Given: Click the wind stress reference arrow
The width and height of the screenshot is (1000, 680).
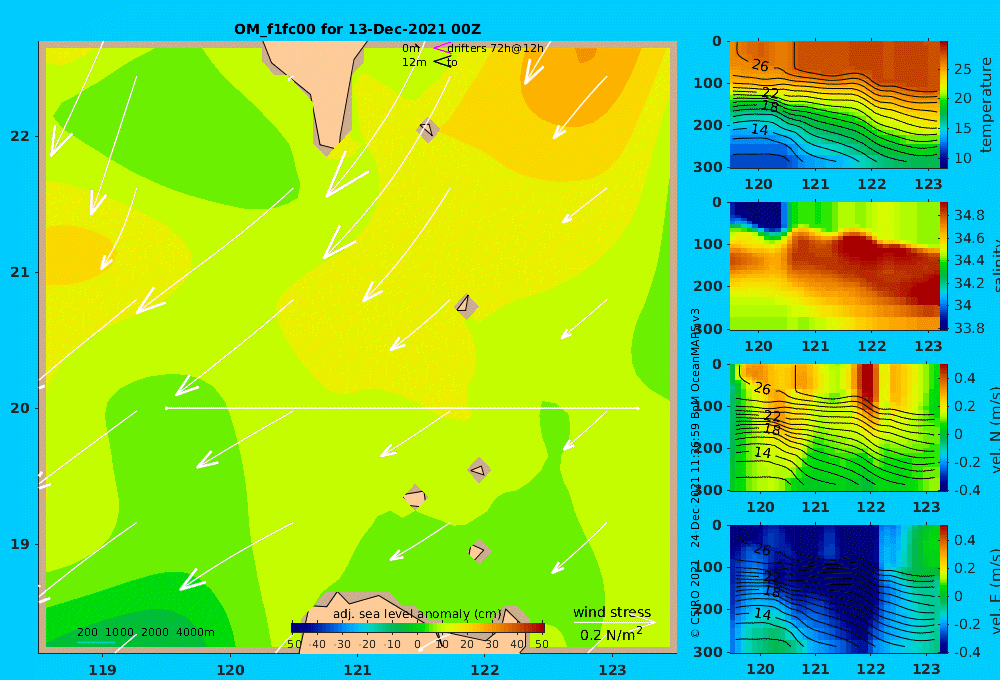Looking at the screenshot, I should 614,622.
